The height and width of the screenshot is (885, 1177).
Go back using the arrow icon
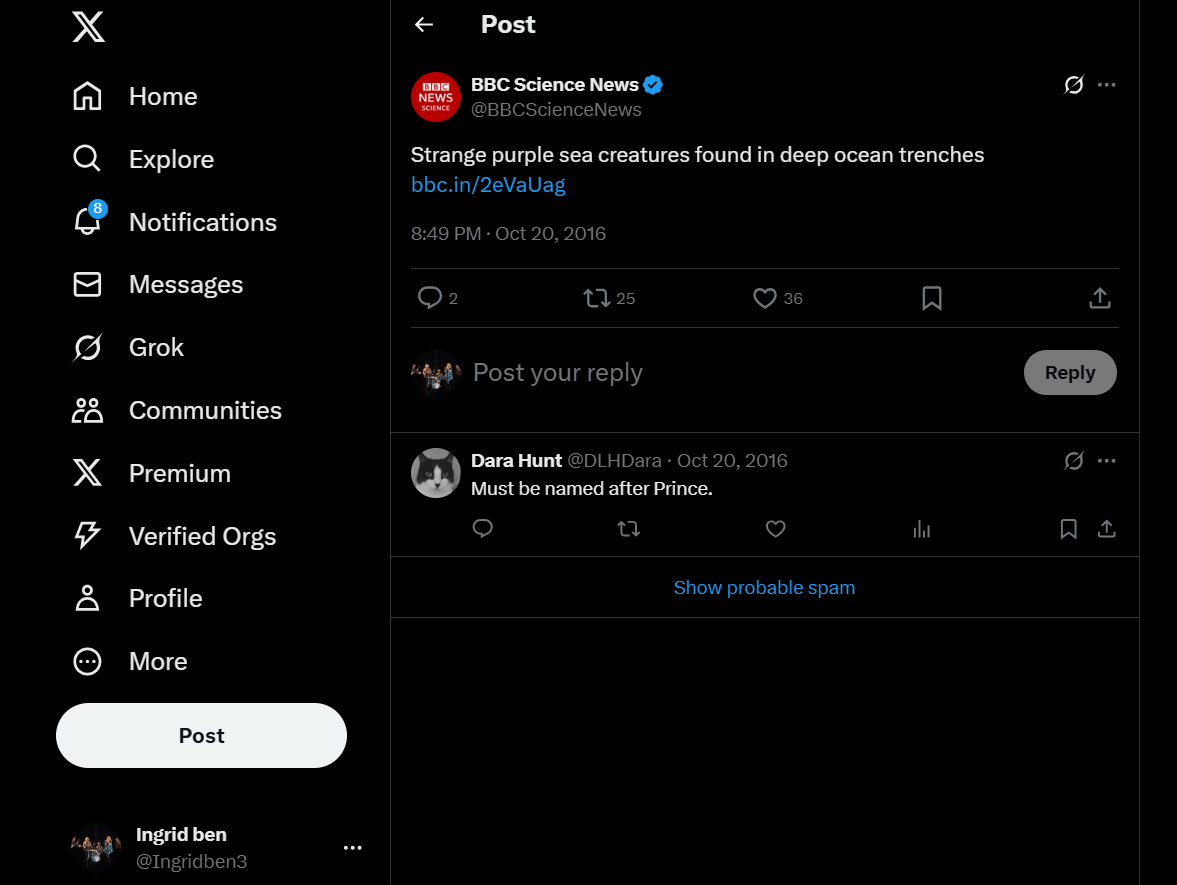pyautogui.click(x=424, y=25)
